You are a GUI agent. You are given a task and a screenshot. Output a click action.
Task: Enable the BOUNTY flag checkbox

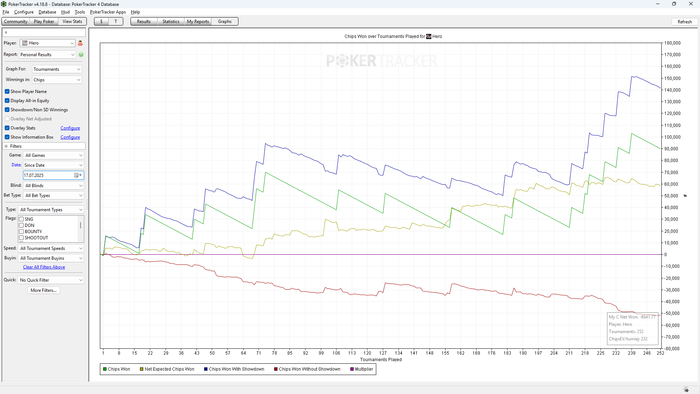click(21, 232)
